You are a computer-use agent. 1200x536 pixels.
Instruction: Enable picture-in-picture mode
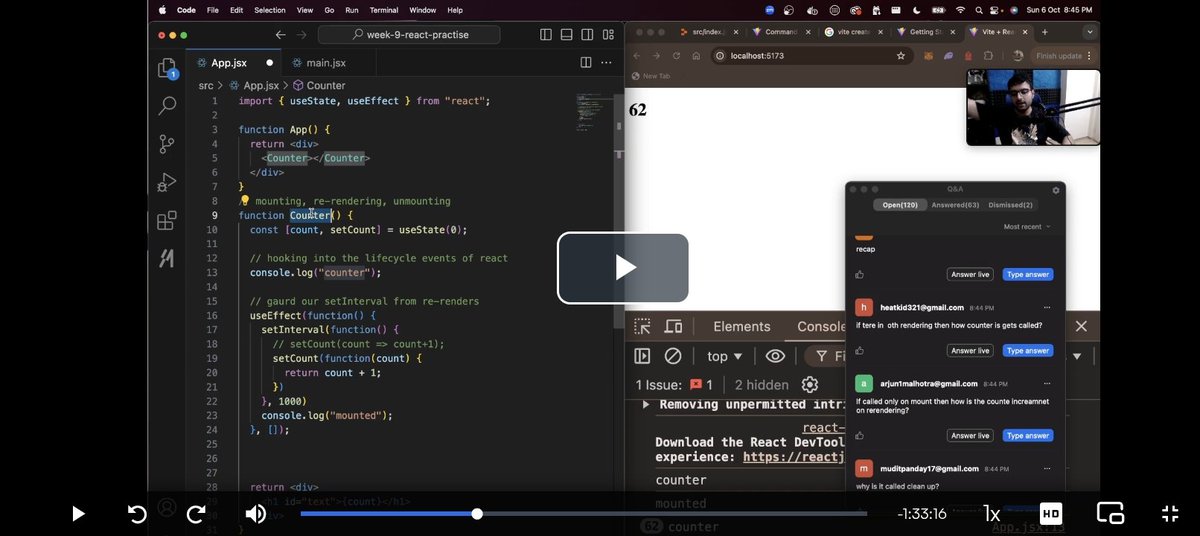pyautogui.click(x=1110, y=513)
